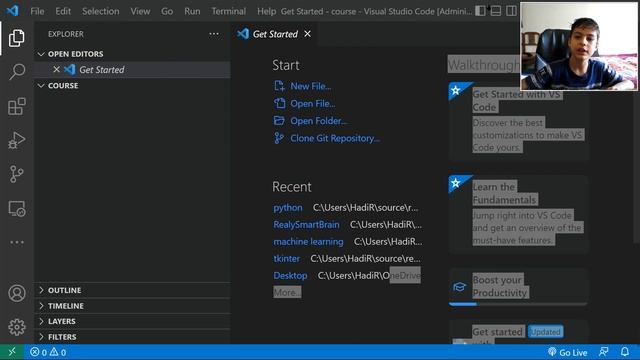Open Run and Debug view icon

[x=16, y=140]
